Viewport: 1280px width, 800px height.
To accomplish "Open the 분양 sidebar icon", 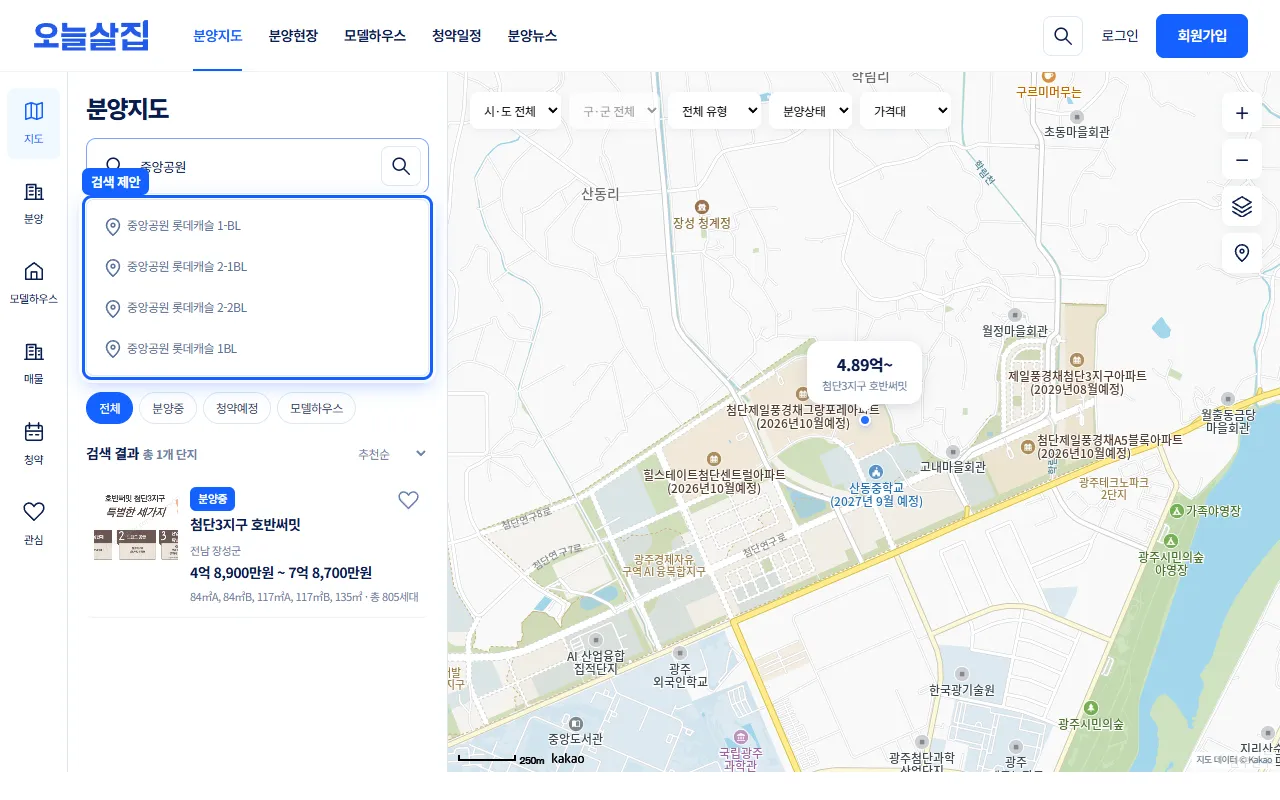I will [x=34, y=203].
